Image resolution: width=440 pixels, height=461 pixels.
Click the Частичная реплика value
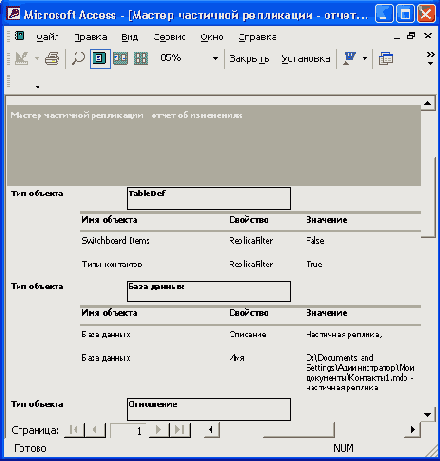point(344,334)
